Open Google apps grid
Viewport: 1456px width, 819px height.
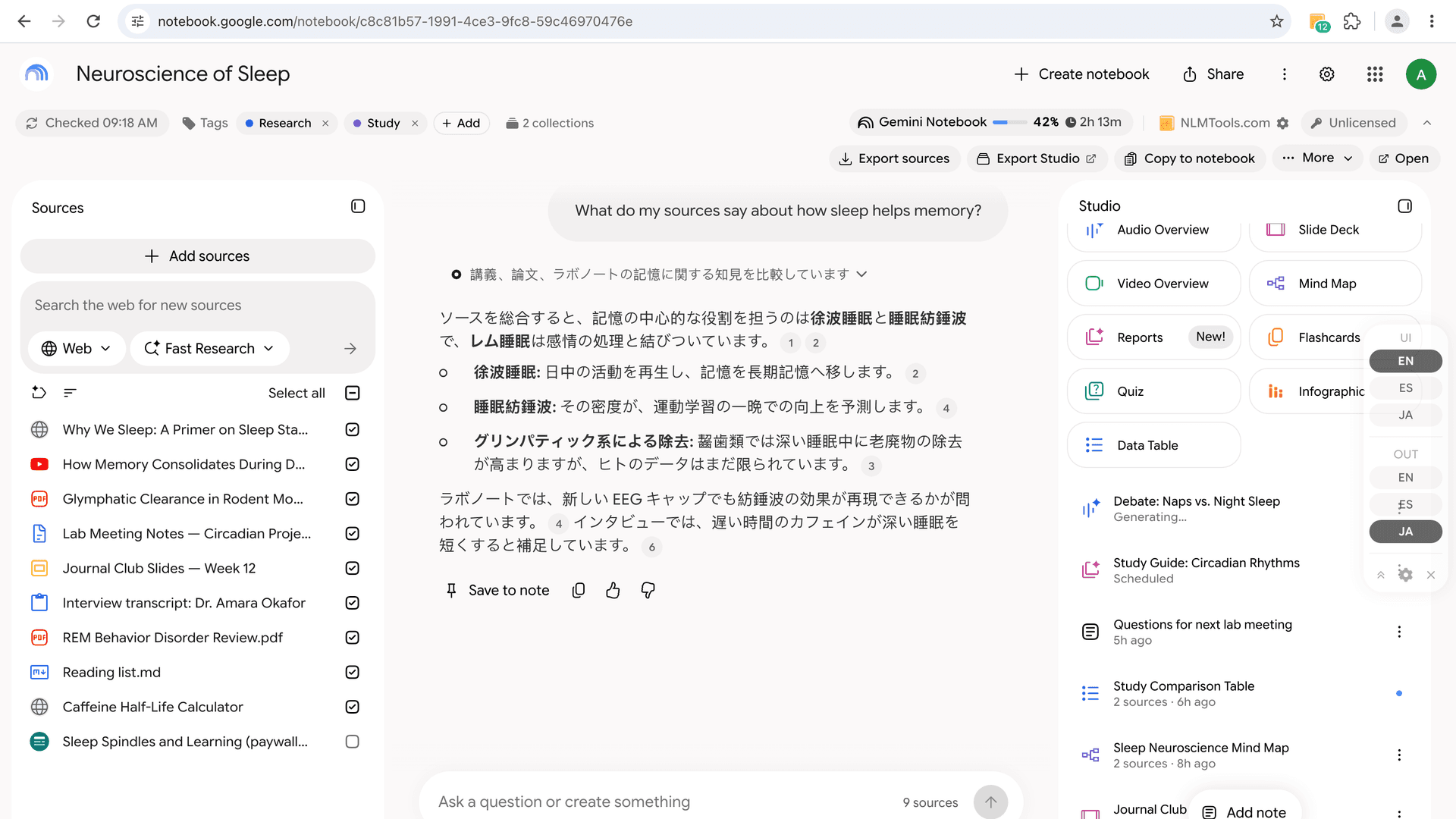coord(1375,74)
